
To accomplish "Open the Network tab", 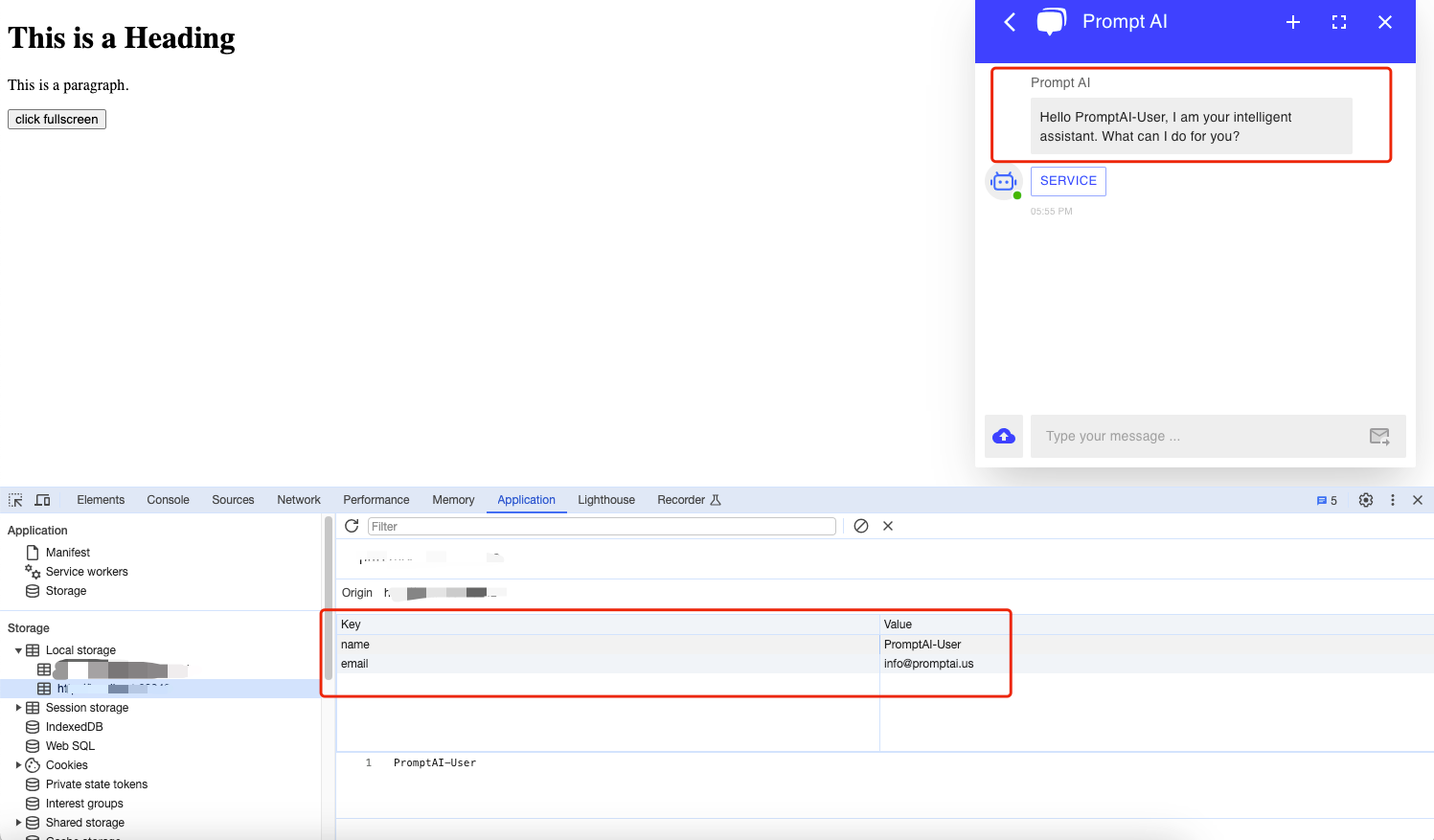I will click(x=299, y=500).
